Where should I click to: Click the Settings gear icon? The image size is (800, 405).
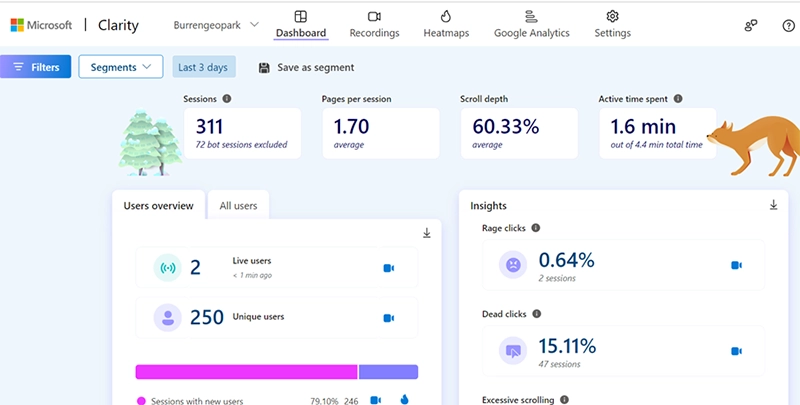pyautogui.click(x=613, y=16)
